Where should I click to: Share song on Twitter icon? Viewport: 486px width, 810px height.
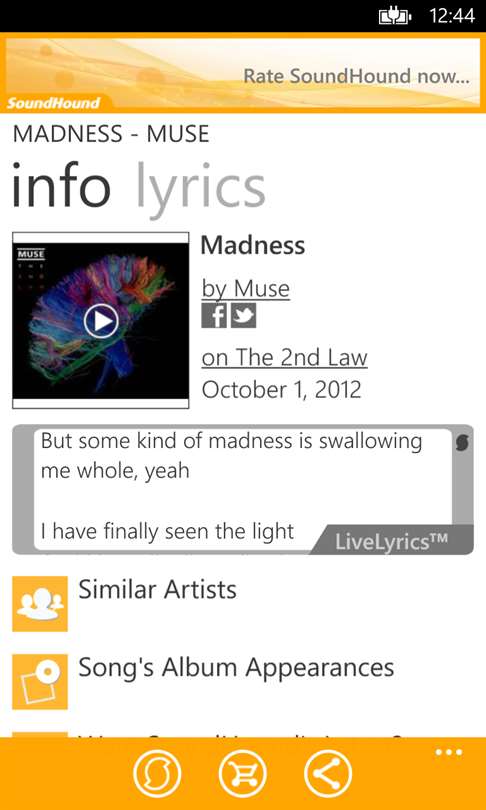[x=243, y=316]
